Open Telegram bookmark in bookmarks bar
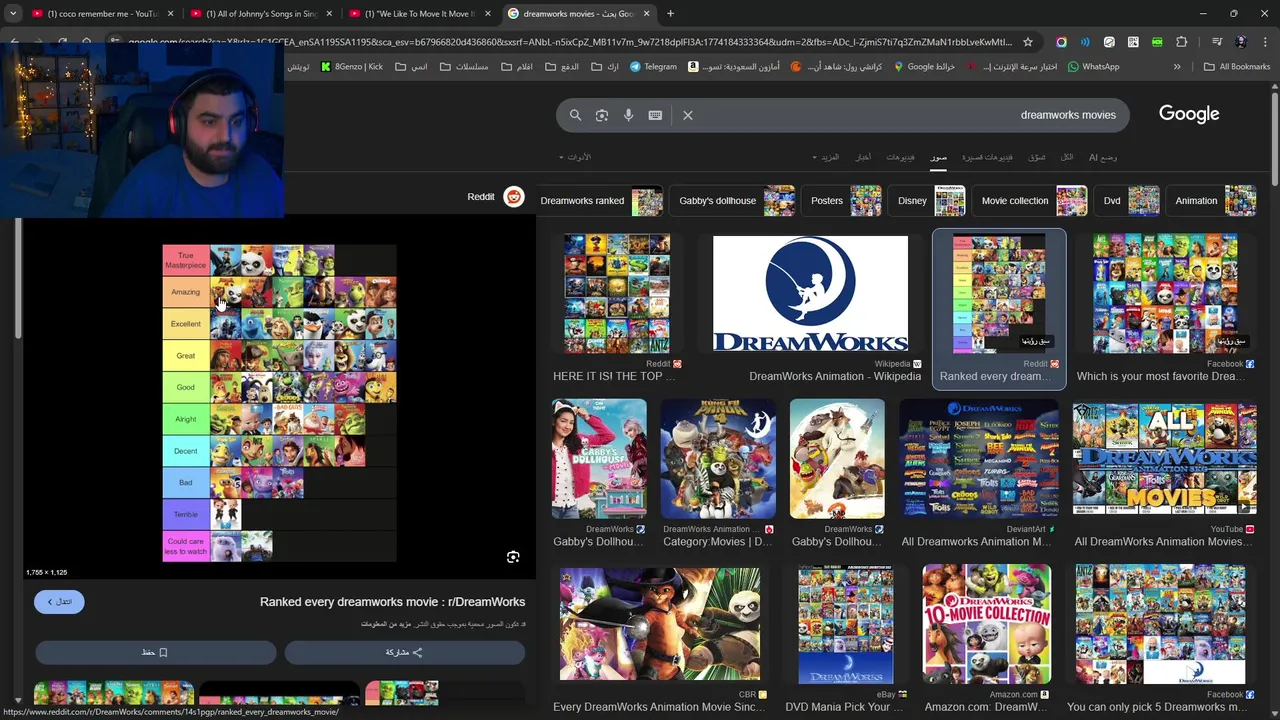The width and height of the screenshot is (1280, 720). [653, 67]
